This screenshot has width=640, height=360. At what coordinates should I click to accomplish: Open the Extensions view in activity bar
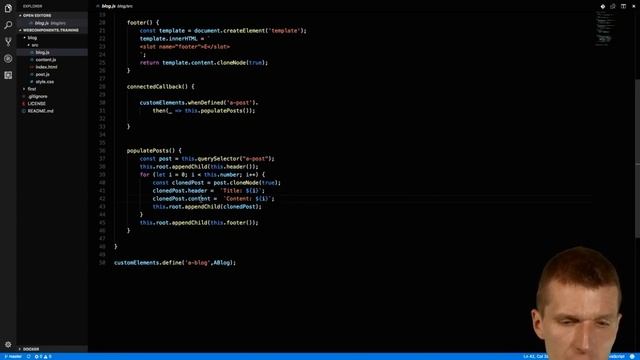(x=8, y=75)
